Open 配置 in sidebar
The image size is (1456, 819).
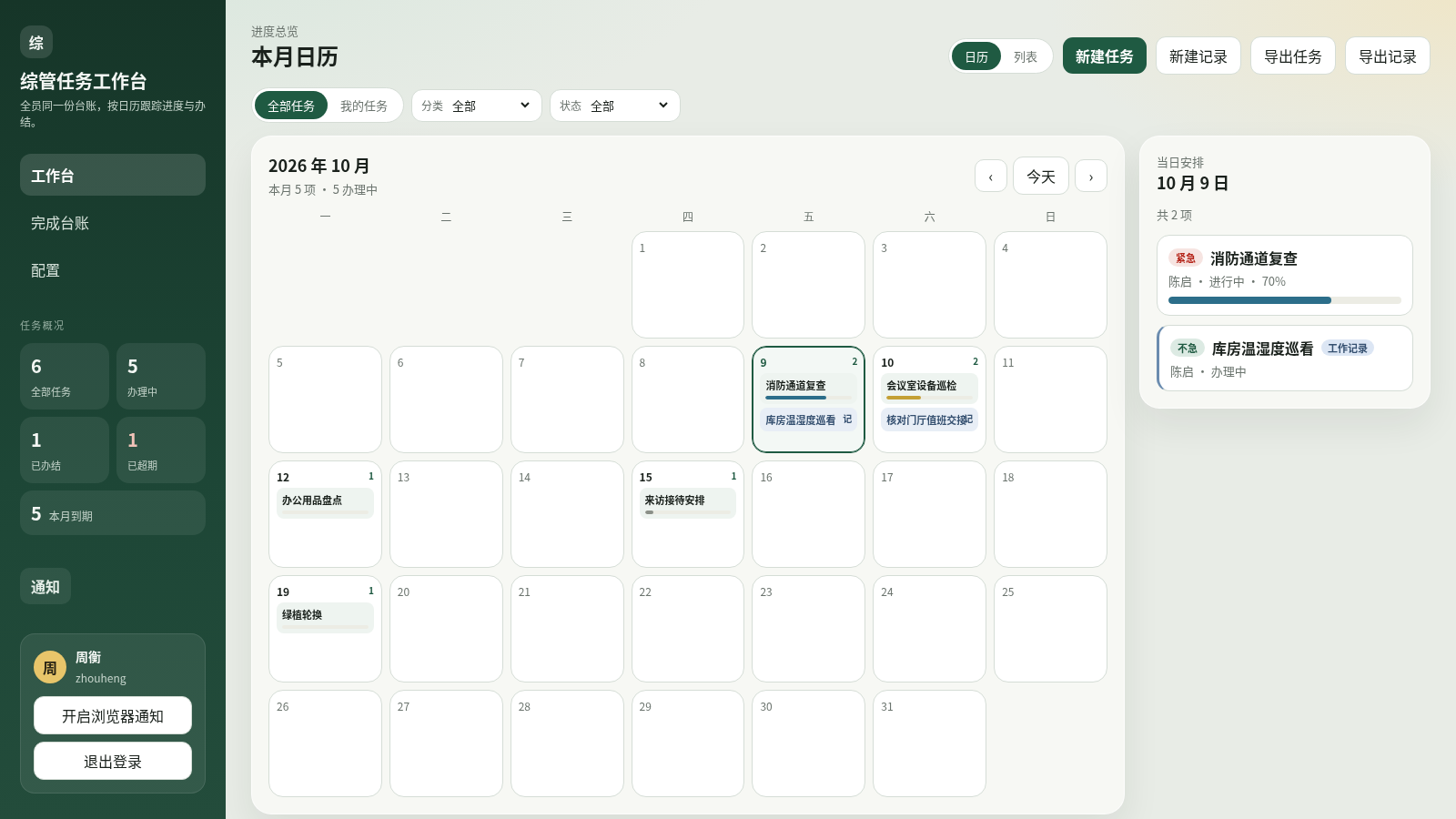pos(113,270)
